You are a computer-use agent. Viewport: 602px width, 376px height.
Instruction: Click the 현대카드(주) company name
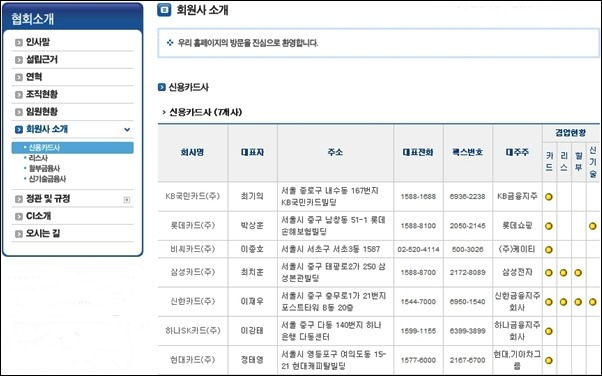pyautogui.click(x=193, y=360)
